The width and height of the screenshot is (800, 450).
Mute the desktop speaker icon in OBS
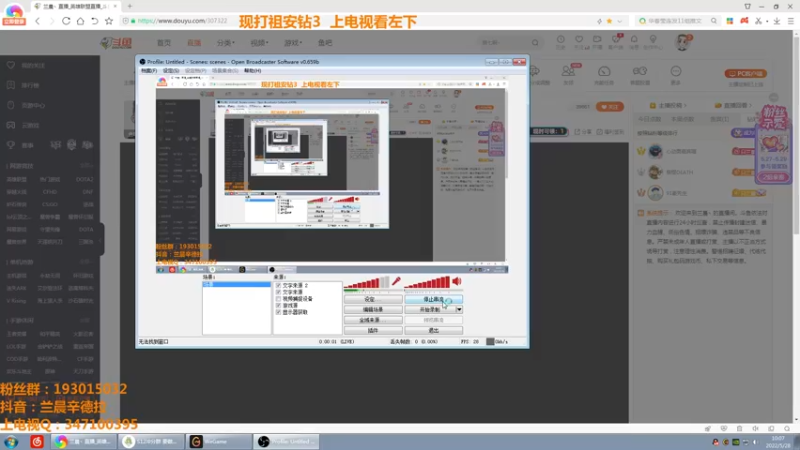click(x=457, y=281)
